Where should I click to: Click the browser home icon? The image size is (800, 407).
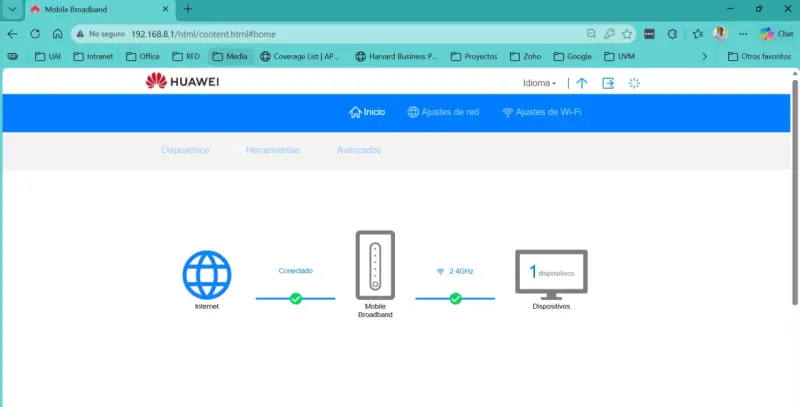point(58,34)
